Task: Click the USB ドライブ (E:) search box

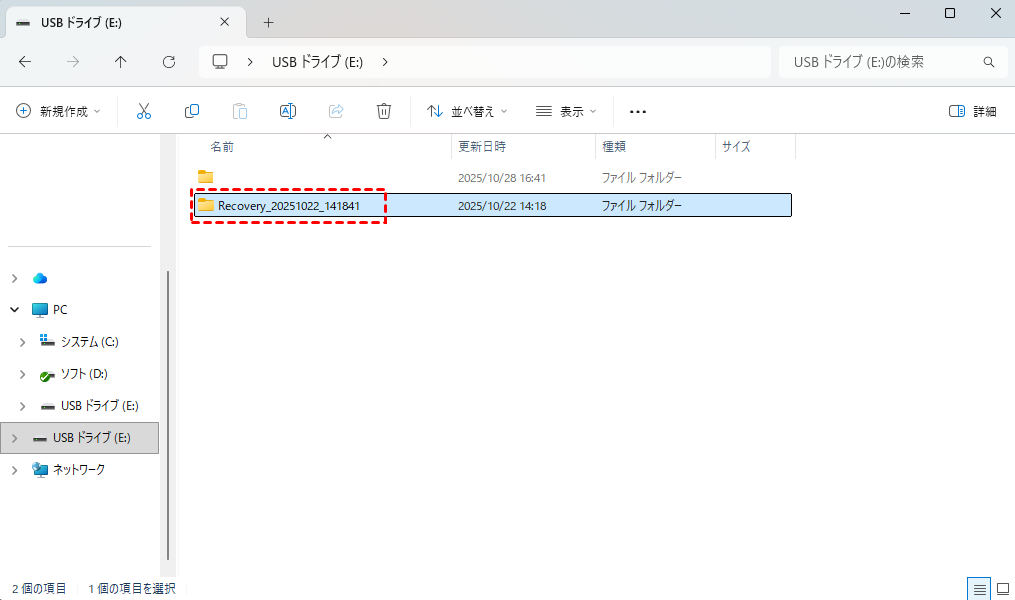Action: (880, 62)
